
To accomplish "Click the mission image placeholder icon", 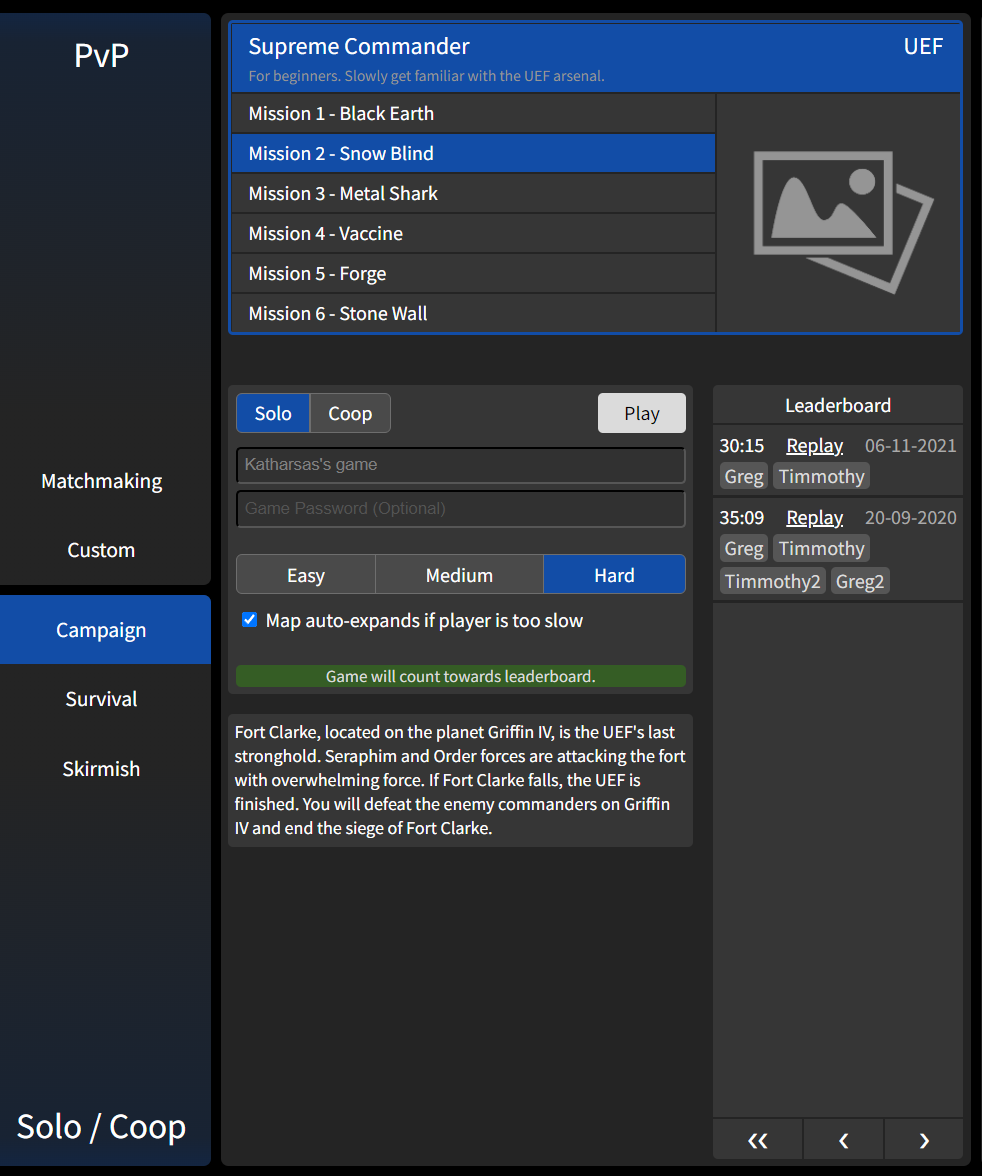I will tap(842, 221).
